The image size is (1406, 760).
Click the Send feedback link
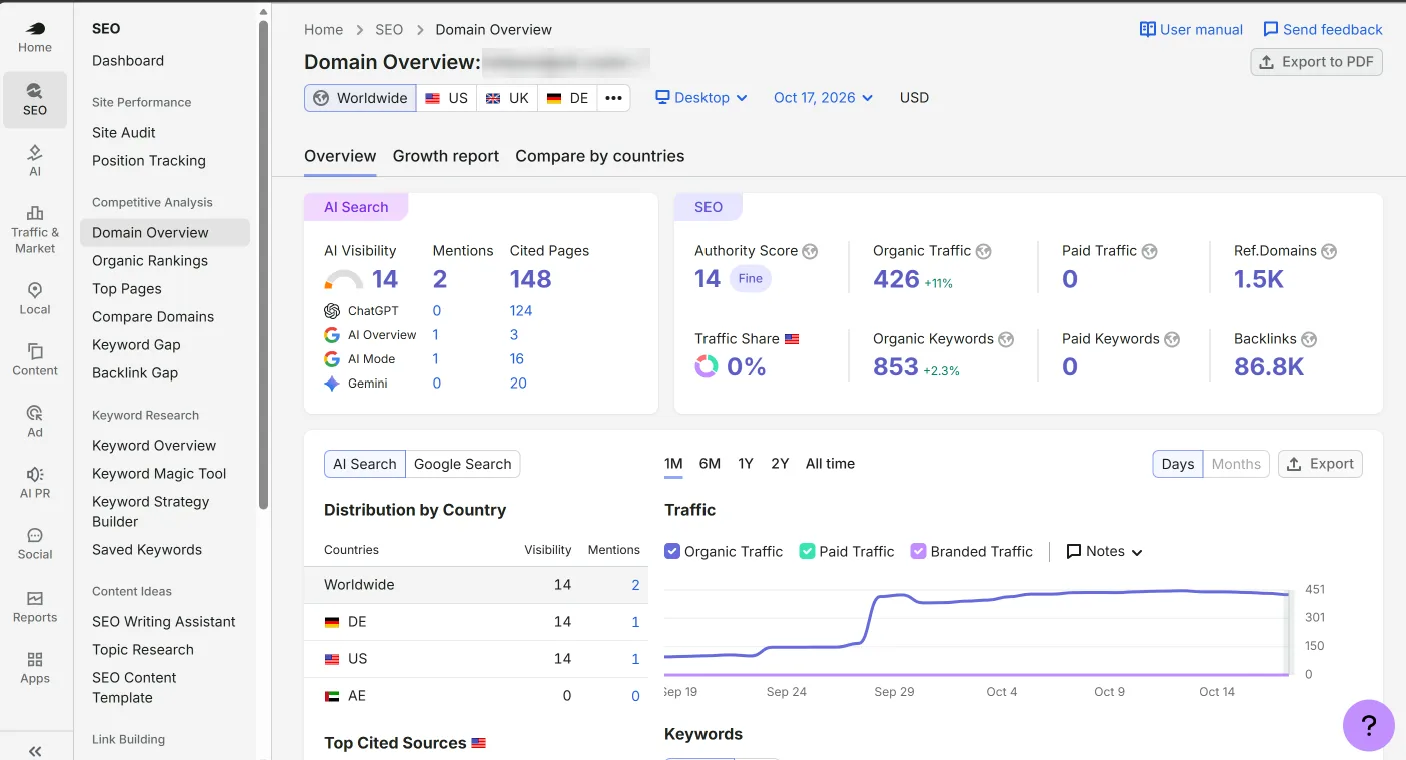coord(1323,30)
